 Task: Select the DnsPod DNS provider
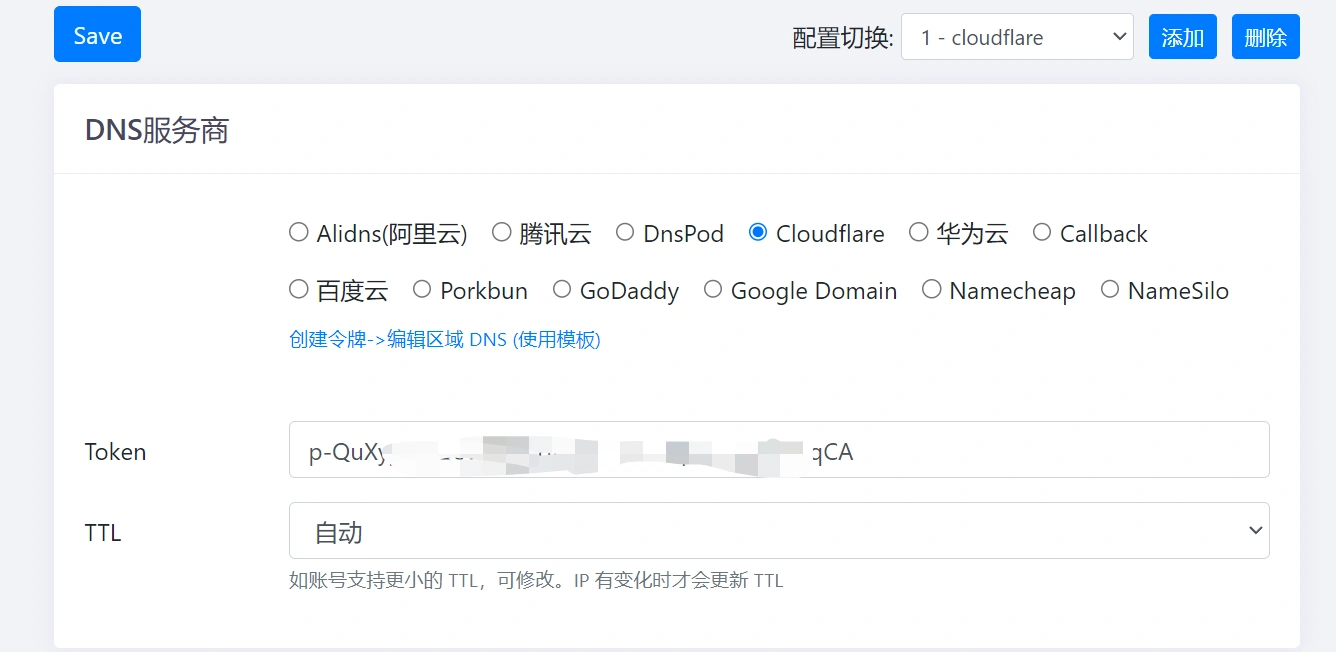coord(625,231)
